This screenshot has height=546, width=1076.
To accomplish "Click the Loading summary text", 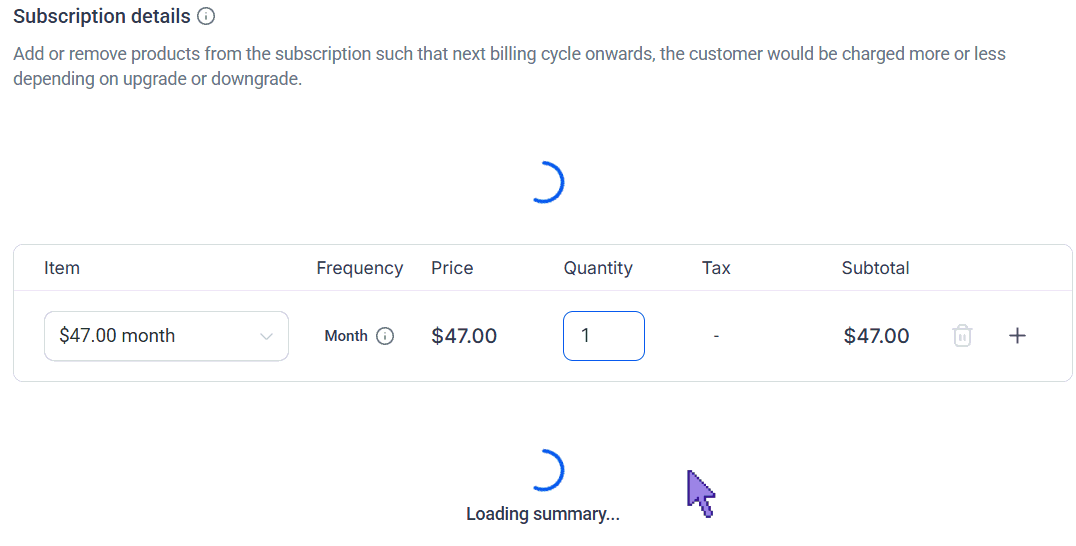I will [x=543, y=514].
